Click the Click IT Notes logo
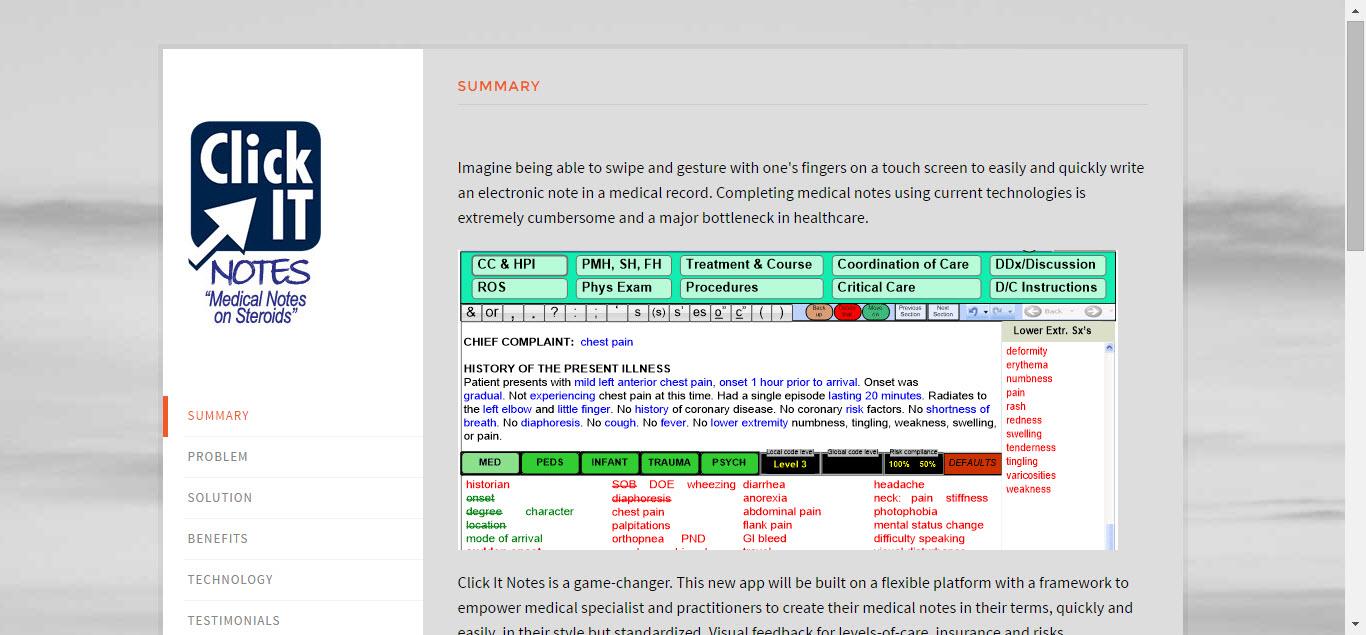The width and height of the screenshot is (1366, 635). 255,223
